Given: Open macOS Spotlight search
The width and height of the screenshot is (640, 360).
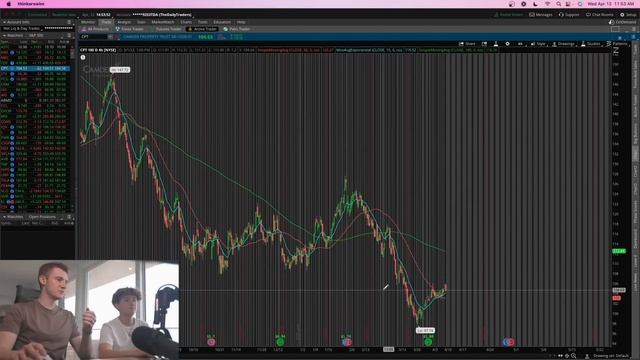Looking at the screenshot, I should click(x=558, y=4).
